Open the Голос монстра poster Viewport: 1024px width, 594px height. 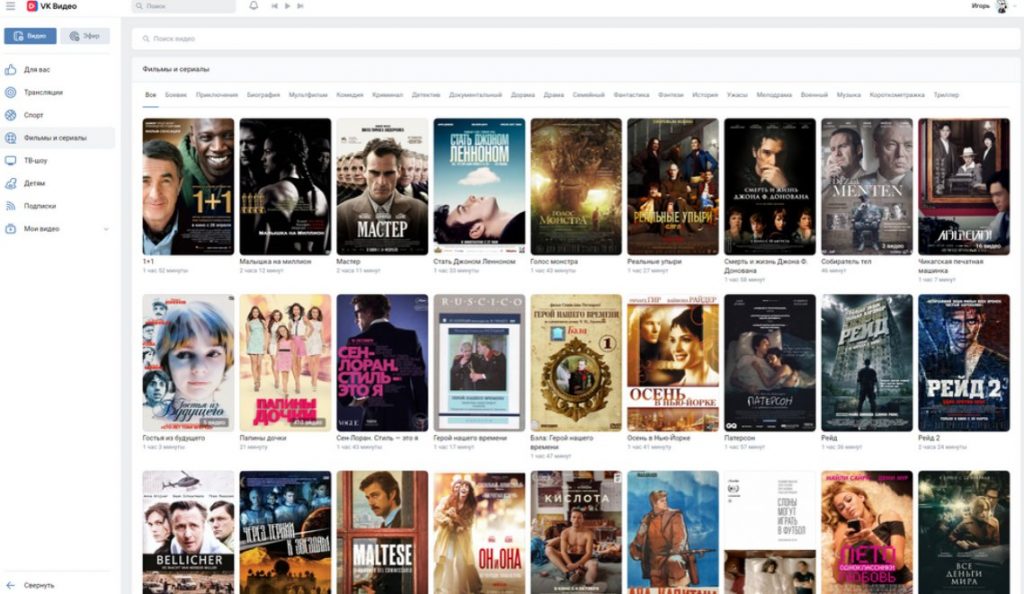tap(576, 187)
